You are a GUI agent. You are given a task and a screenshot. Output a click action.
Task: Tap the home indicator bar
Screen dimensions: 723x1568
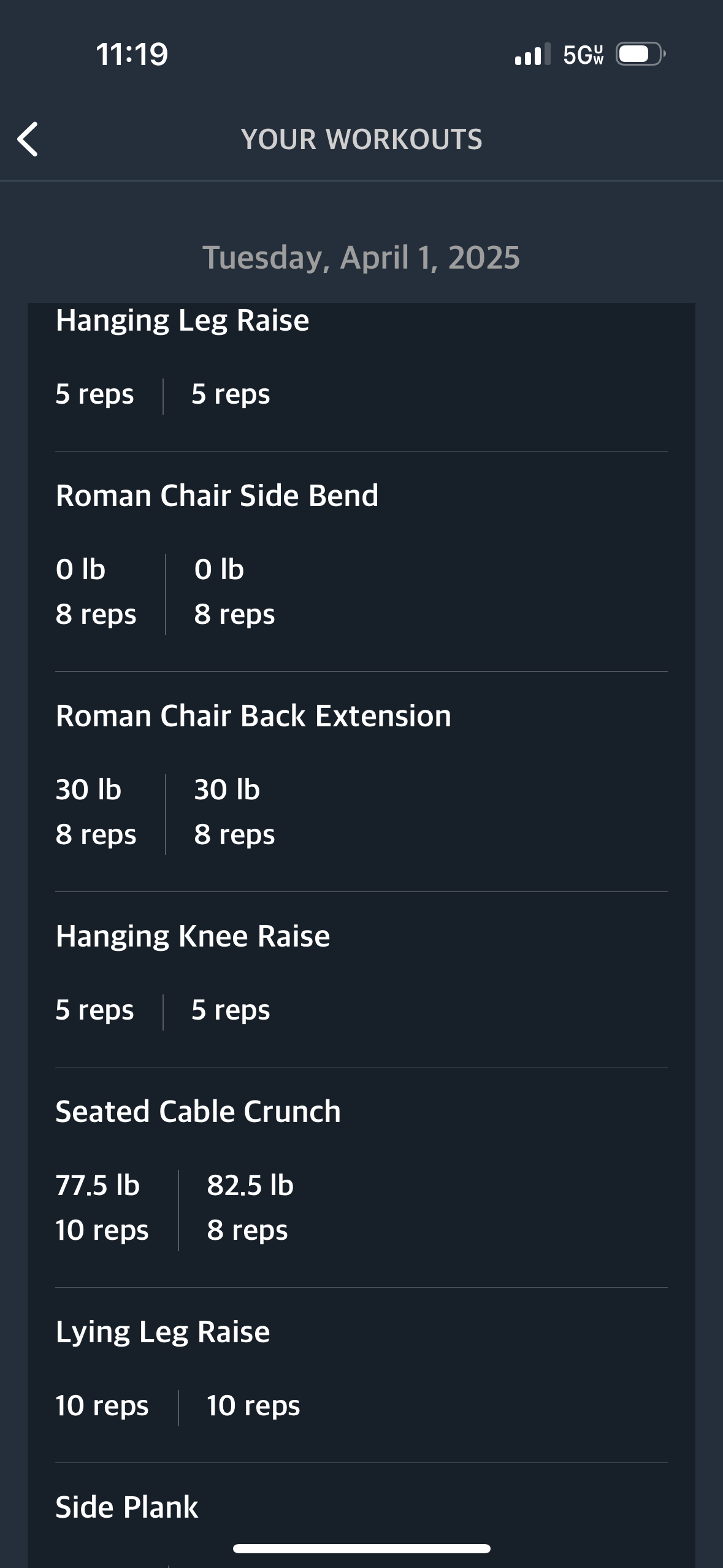tap(361, 1548)
